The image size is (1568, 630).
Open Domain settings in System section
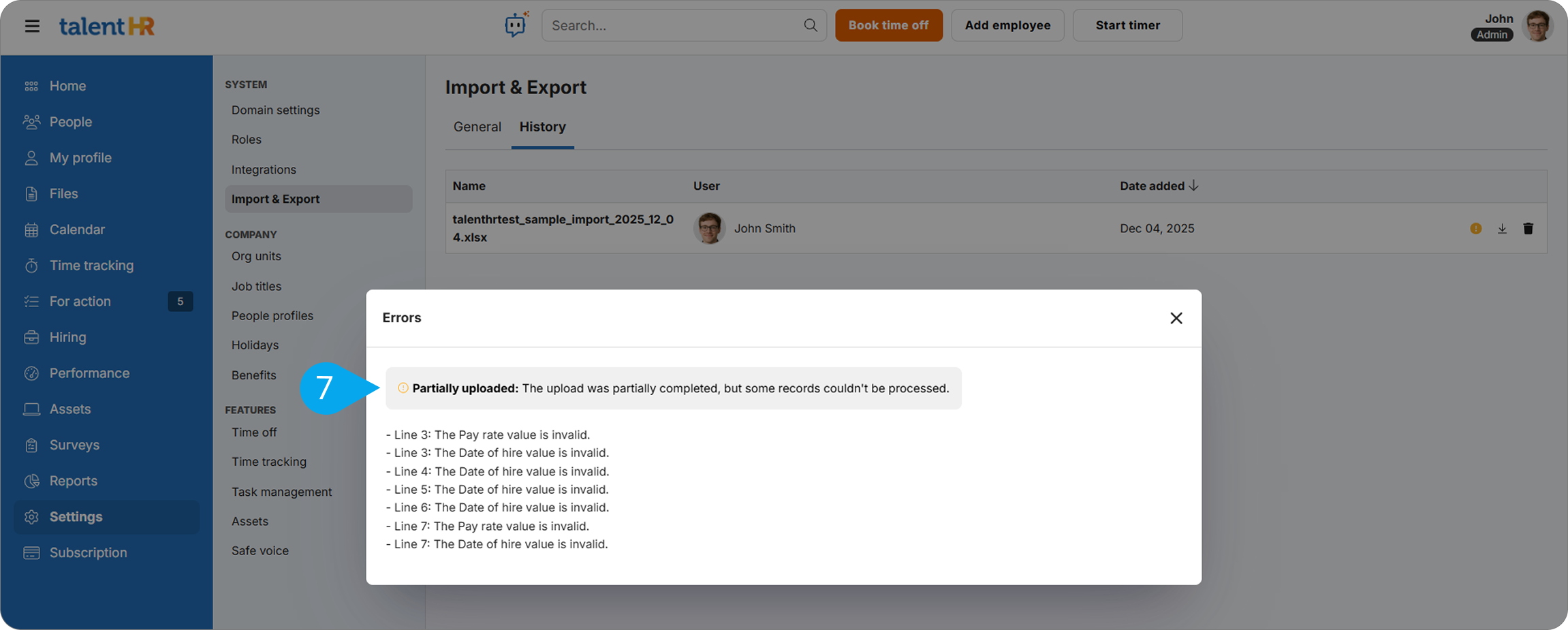coord(275,110)
